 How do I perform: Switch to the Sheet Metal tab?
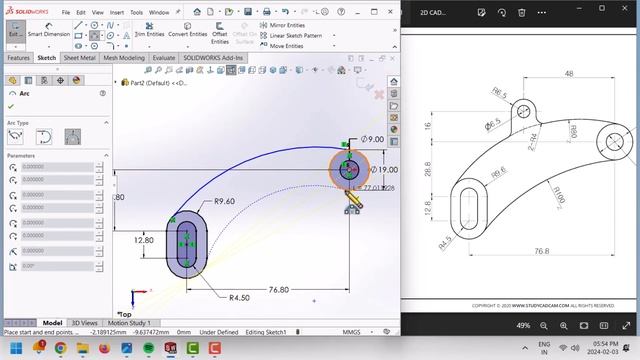tap(80, 58)
